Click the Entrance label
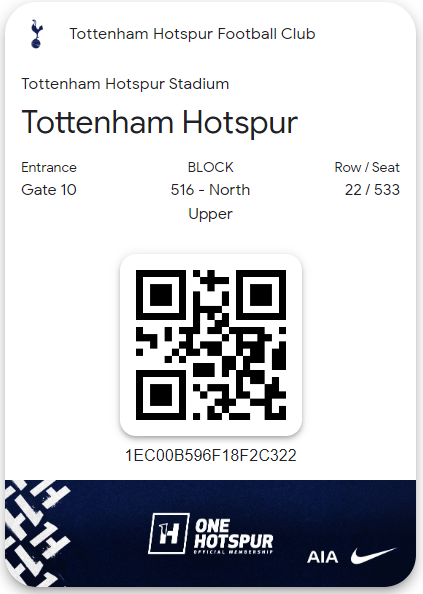The image size is (423, 594). tap(49, 167)
